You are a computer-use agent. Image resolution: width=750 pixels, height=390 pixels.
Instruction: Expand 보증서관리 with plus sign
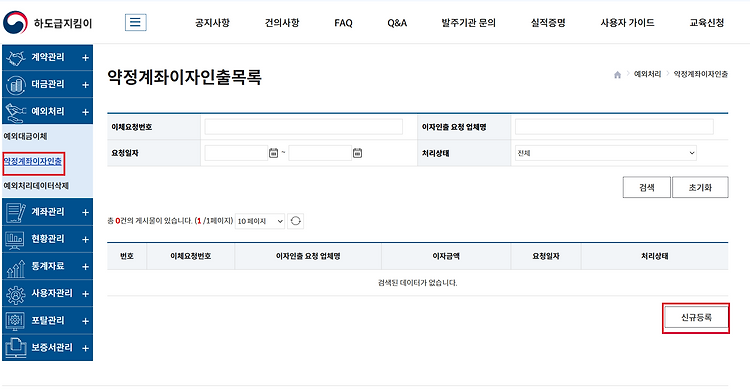tap(85, 348)
